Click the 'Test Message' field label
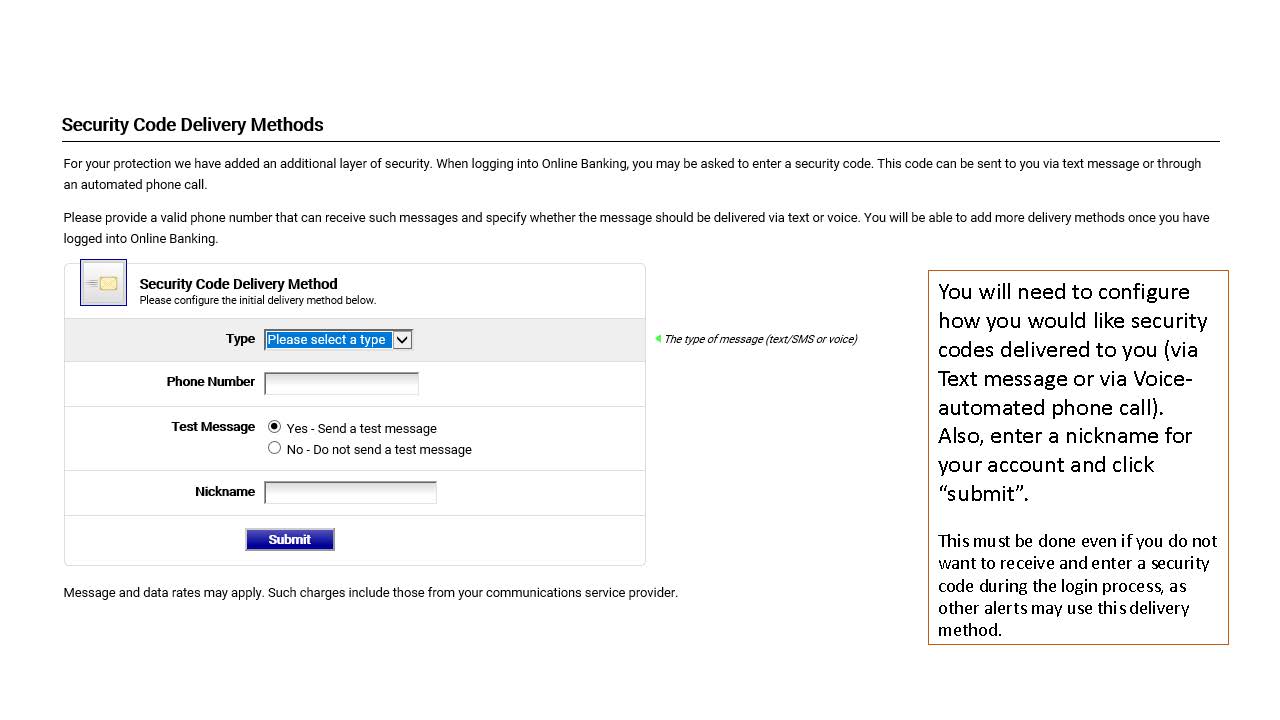 (x=213, y=427)
